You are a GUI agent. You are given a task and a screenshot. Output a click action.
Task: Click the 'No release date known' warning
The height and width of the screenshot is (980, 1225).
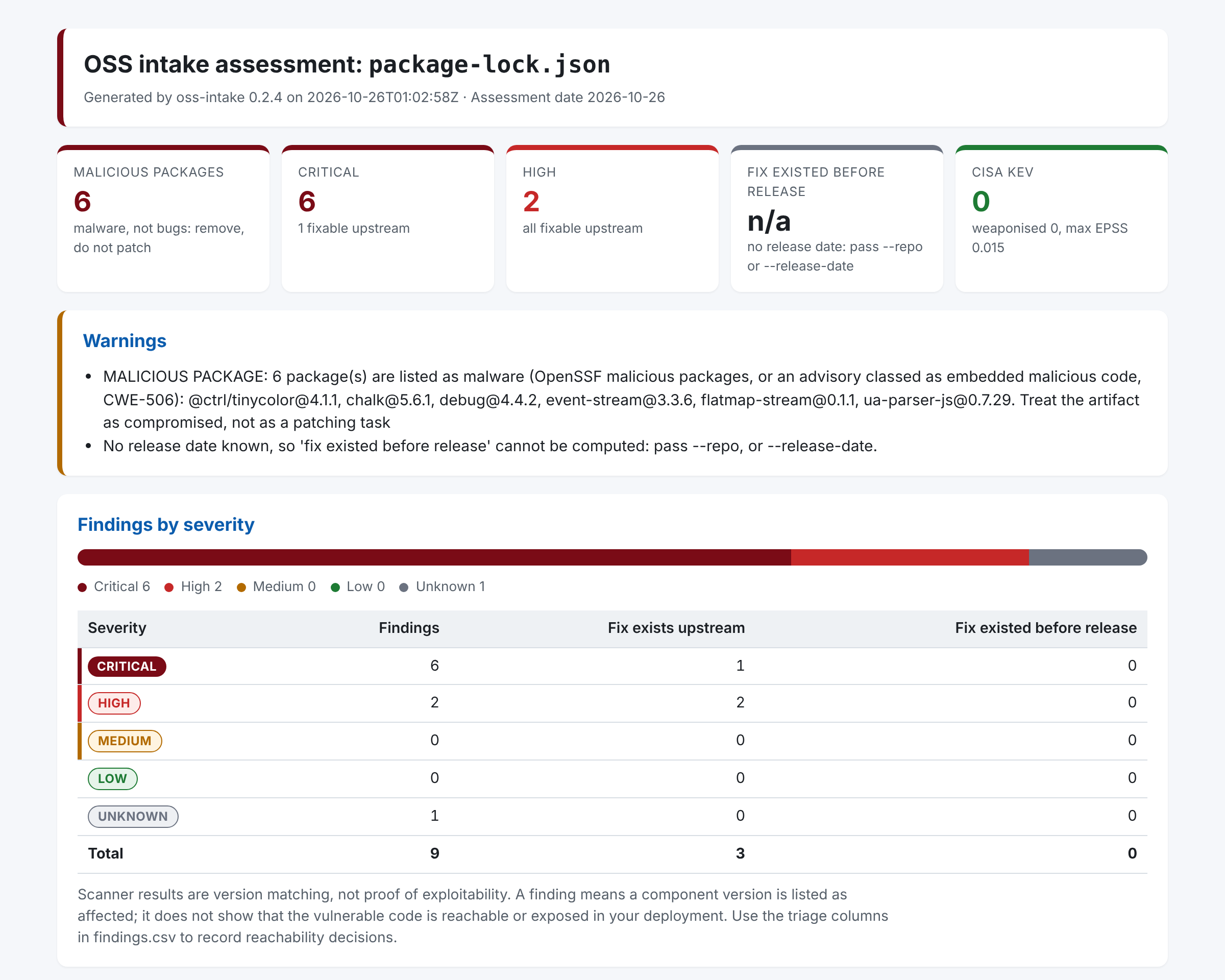point(491,446)
